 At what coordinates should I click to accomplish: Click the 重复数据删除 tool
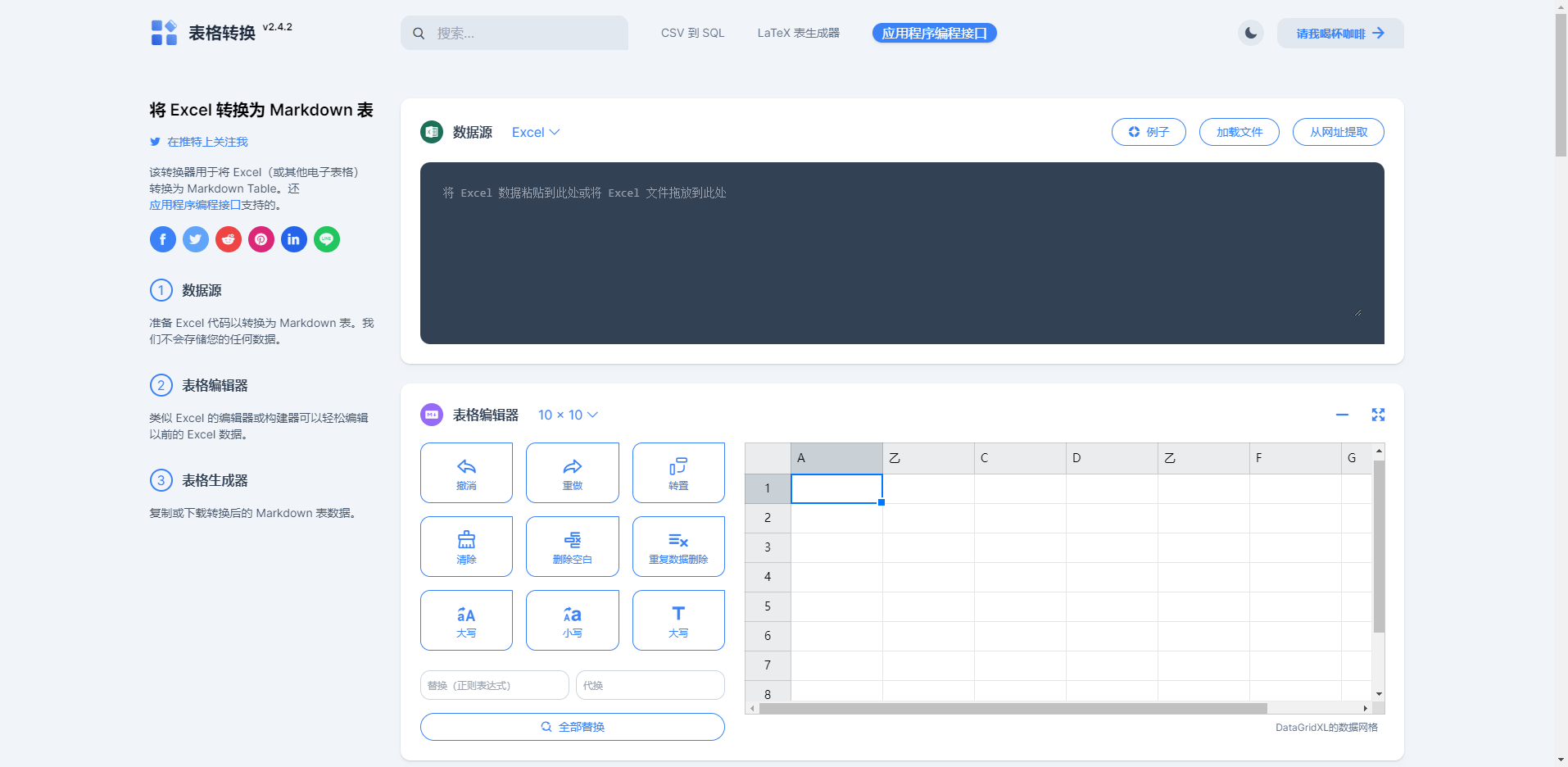pos(678,546)
